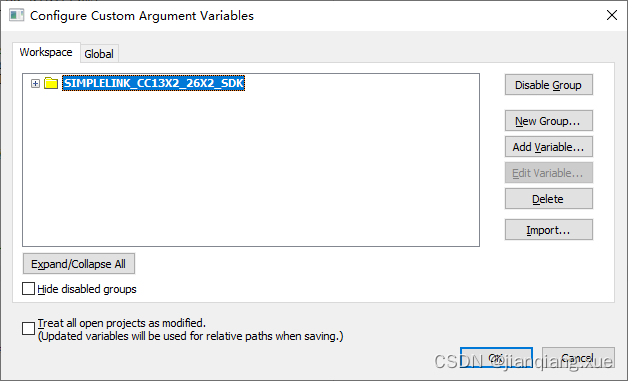Click the Import button
This screenshot has height=381, width=628.
click(x=548, y=230)
